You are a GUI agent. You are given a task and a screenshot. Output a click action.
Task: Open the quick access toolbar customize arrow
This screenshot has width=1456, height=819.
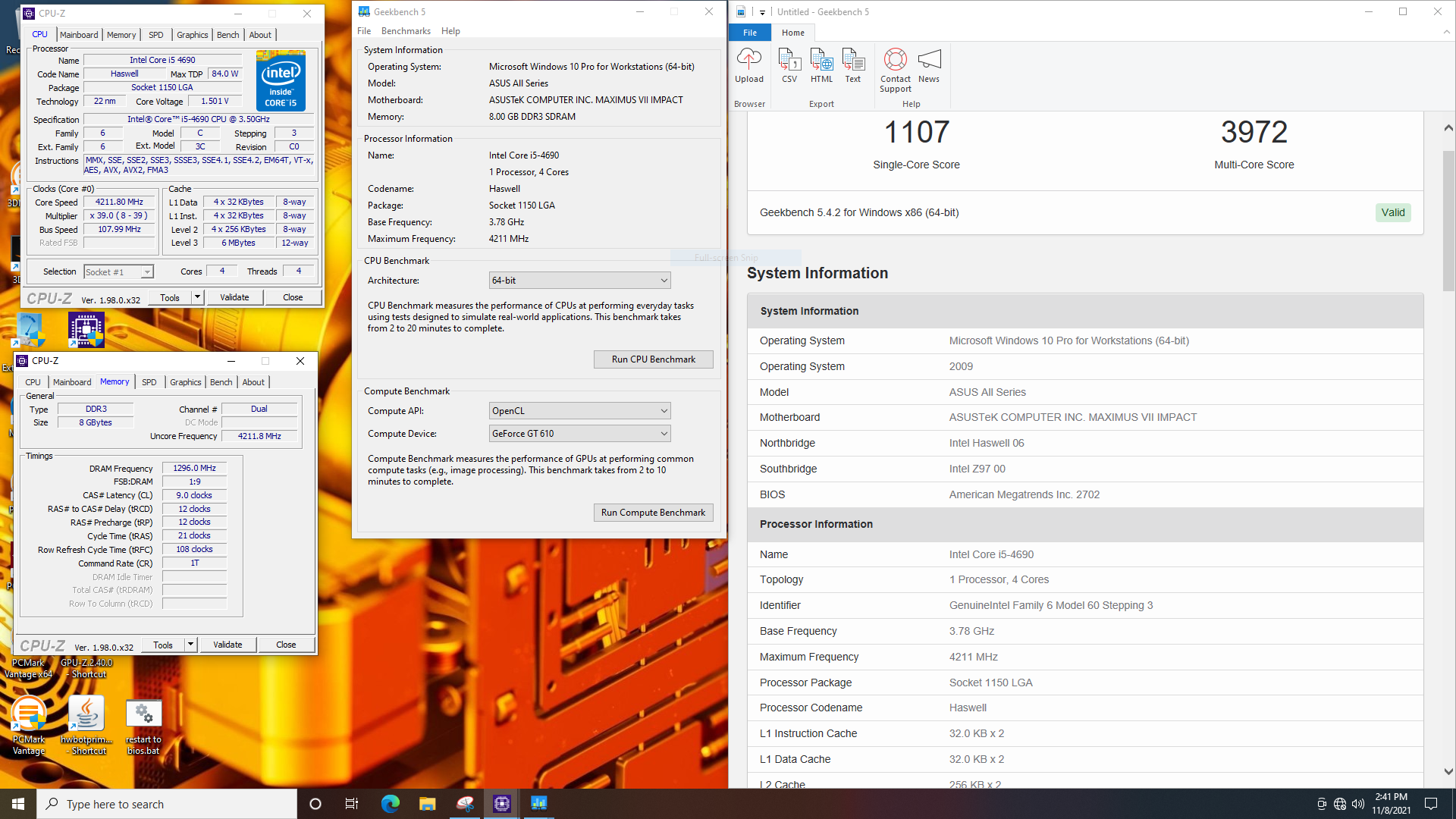coord(762,12)
